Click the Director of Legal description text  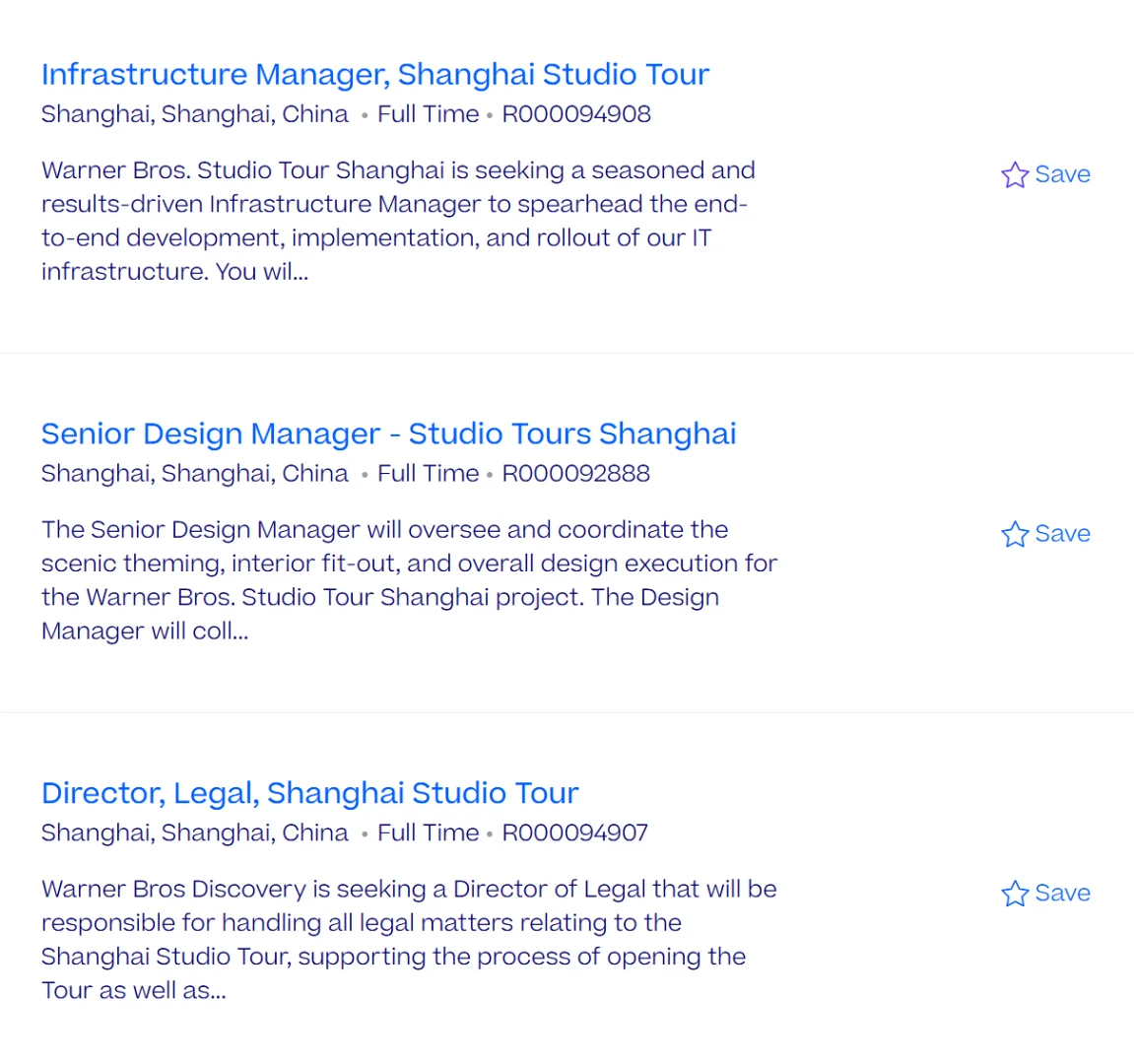408,940
